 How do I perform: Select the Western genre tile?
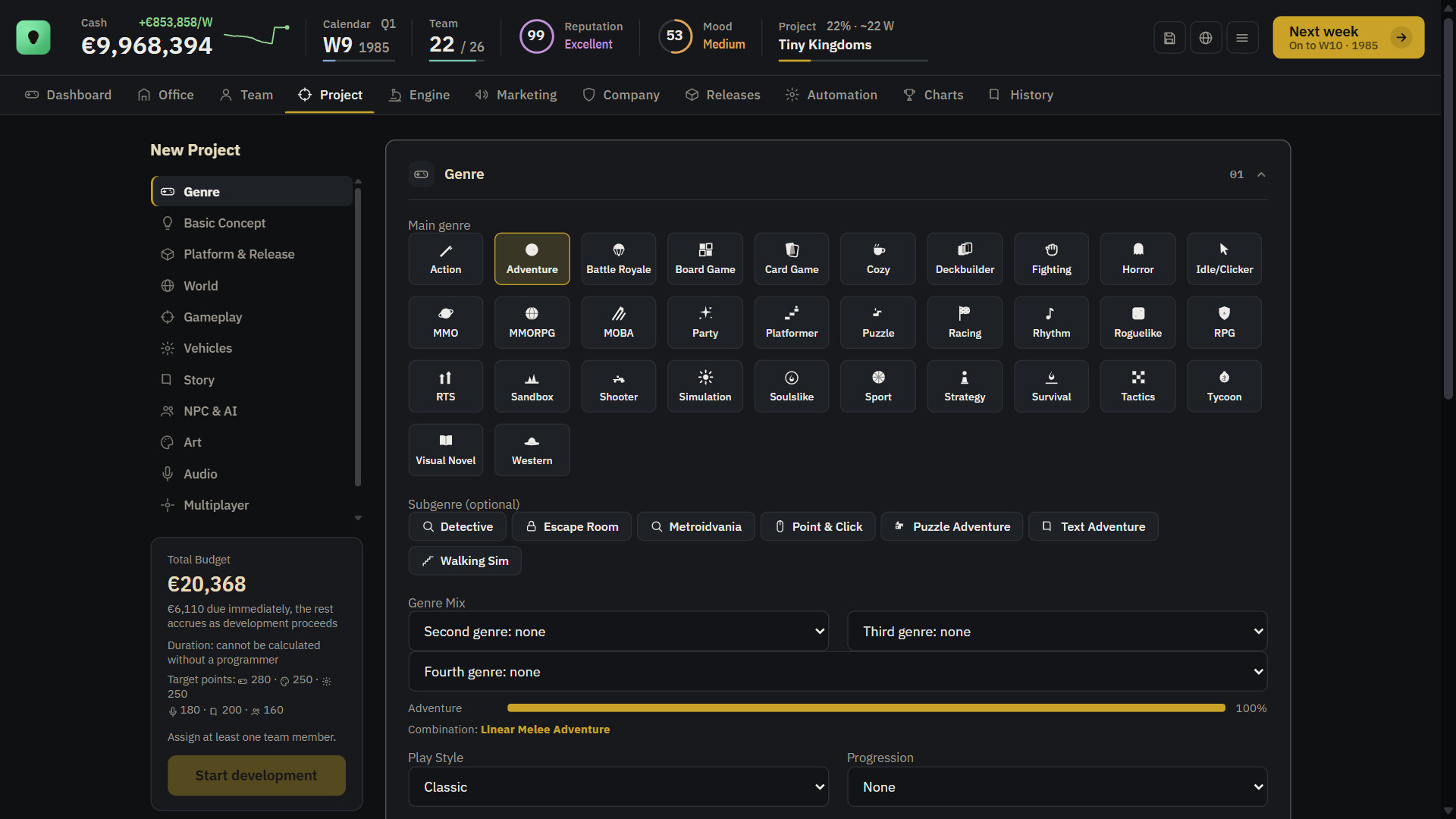pos(532,450)
